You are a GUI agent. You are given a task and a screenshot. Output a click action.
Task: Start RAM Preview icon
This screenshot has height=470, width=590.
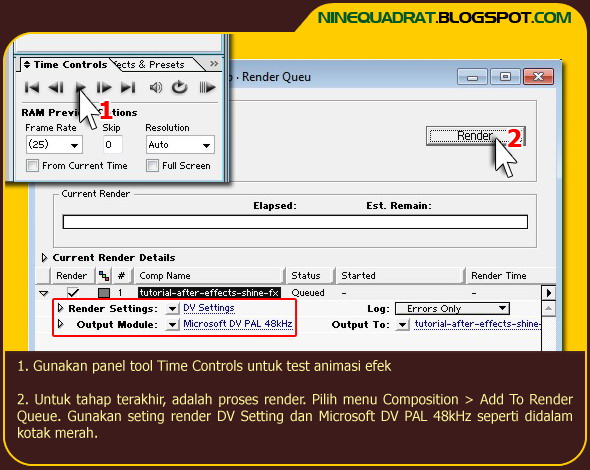point(207,88)
